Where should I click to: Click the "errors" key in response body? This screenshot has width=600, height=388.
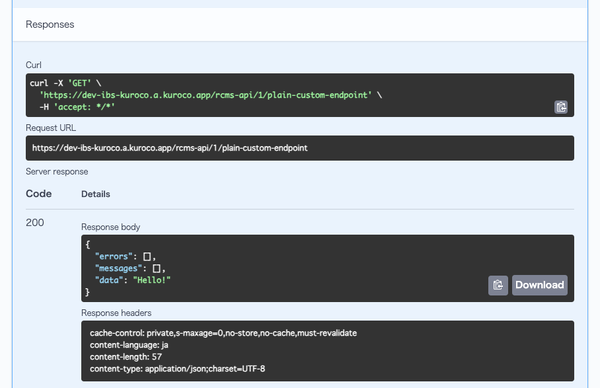tap(114, 256)
